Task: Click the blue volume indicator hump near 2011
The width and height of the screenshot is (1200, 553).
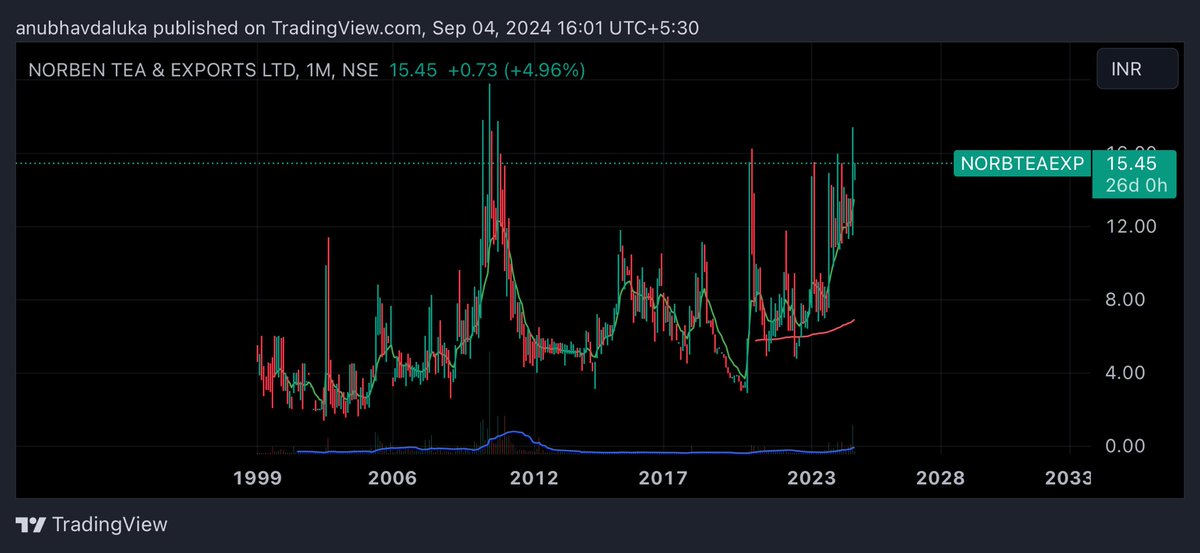Action: point(513,434)
